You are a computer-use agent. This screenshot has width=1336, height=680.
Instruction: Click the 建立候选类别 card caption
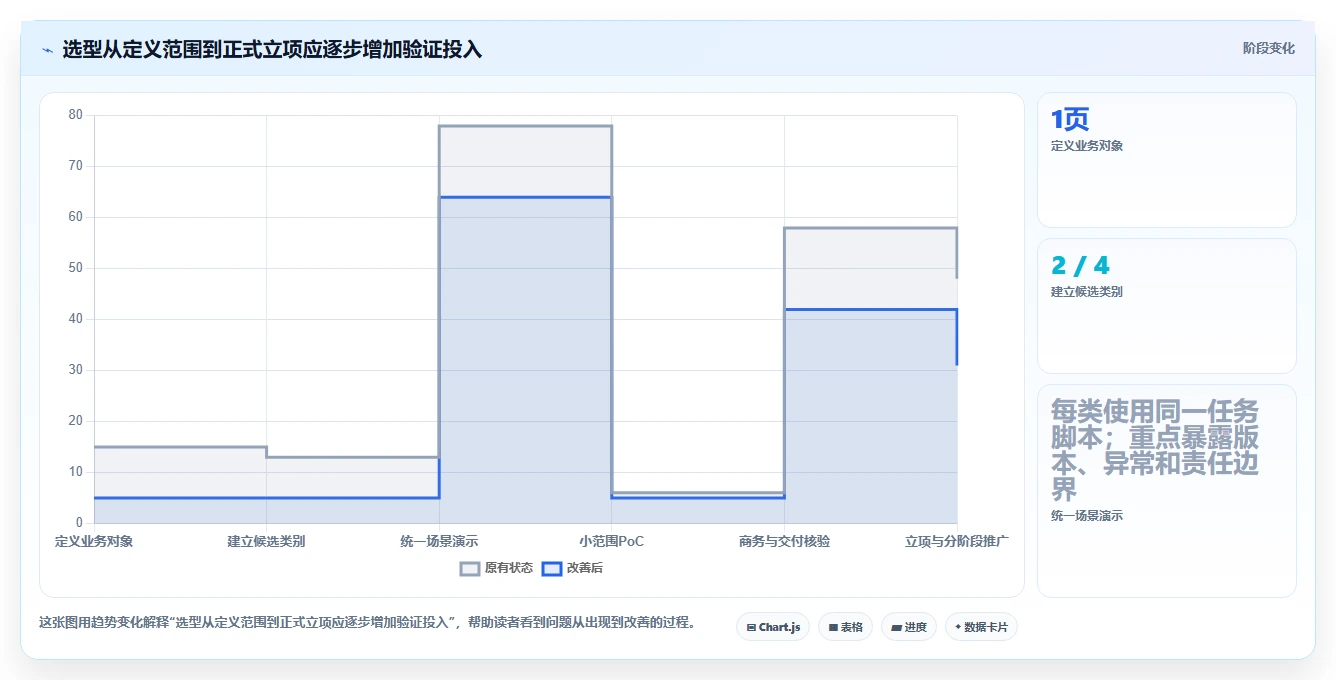pos(1087,292)
